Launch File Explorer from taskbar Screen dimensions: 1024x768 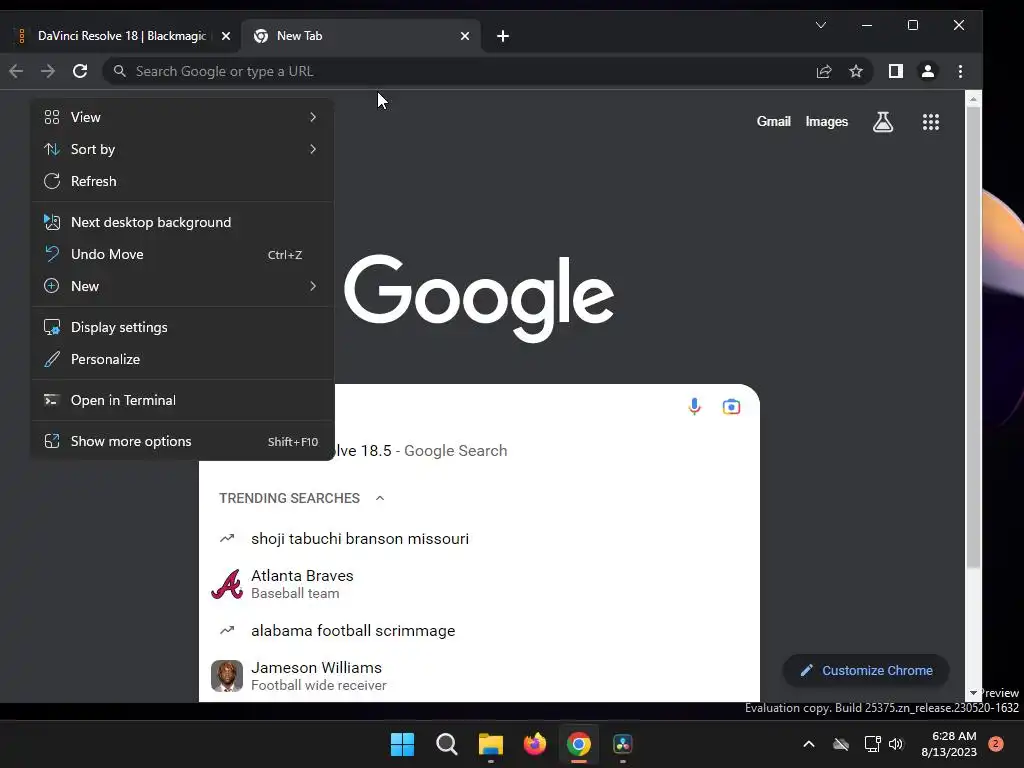[x=490, y=744]
